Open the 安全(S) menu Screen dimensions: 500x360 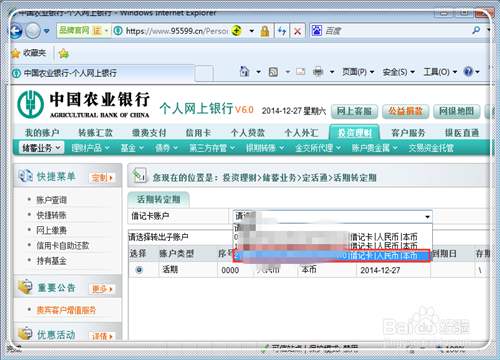398,72
